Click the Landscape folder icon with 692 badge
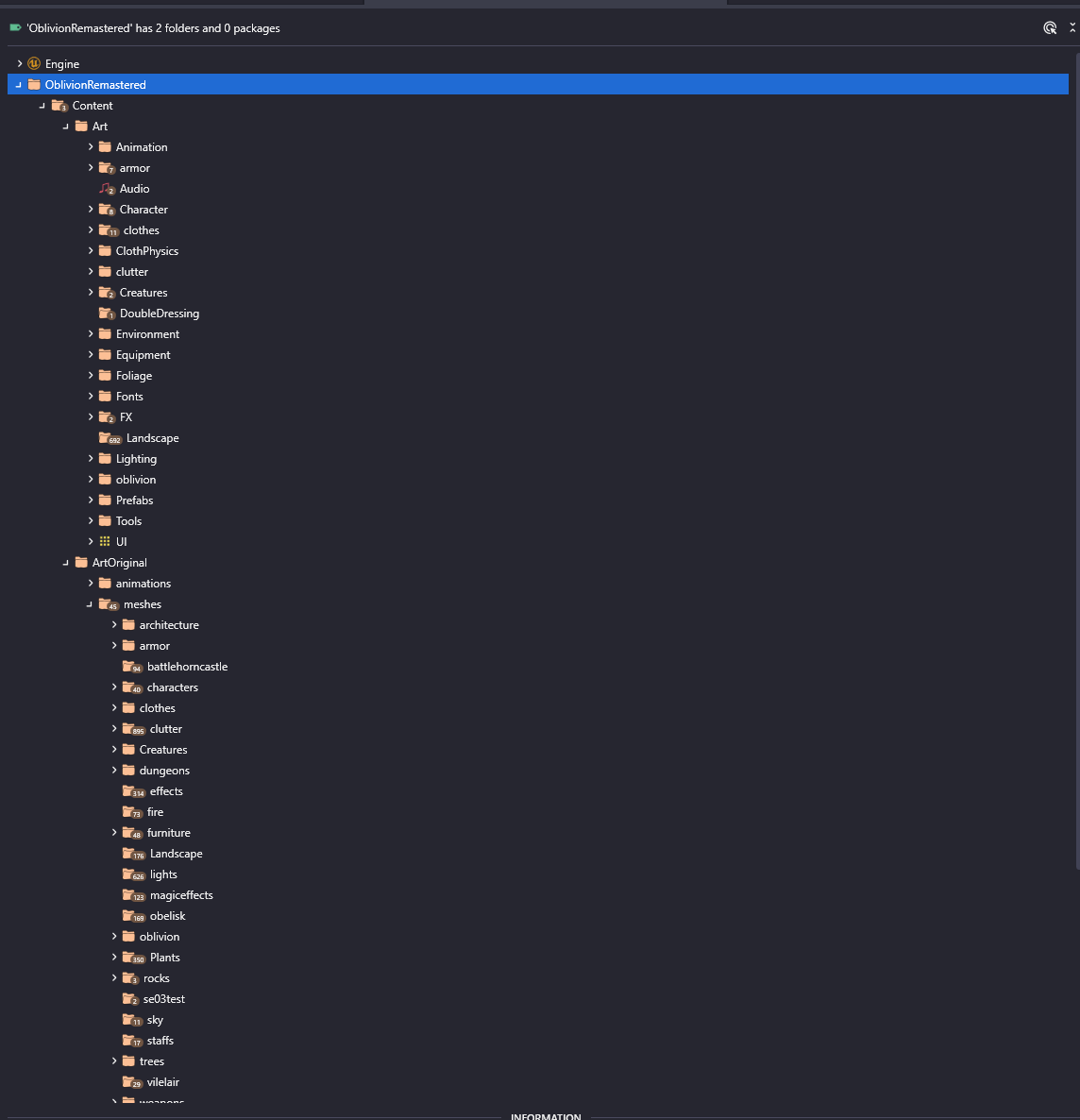 tap(110, 438)
